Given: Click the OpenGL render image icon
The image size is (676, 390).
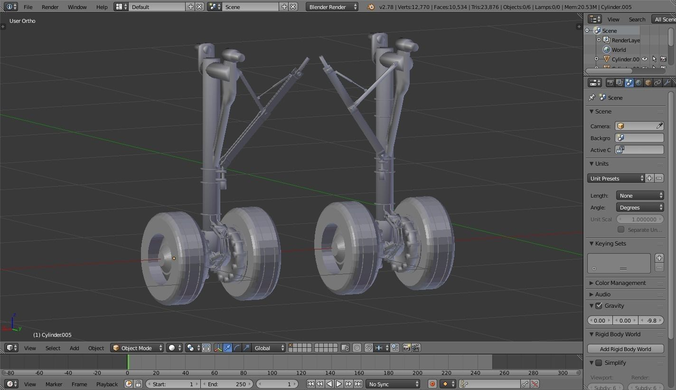Looking at the screenshot, I should 406,348.
